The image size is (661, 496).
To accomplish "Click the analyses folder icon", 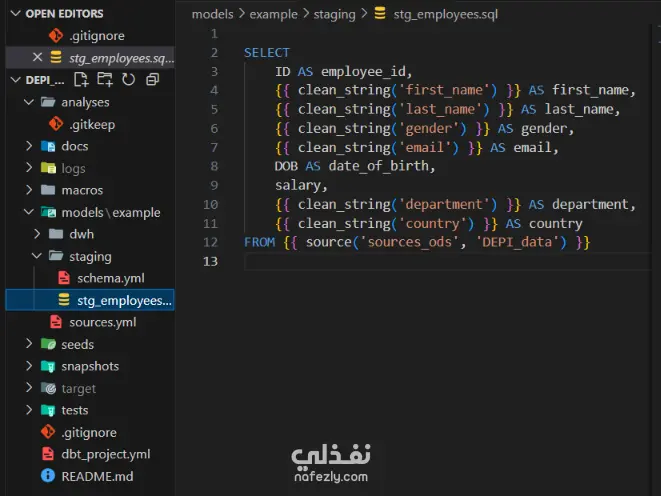I will click(x=48, y=102).
